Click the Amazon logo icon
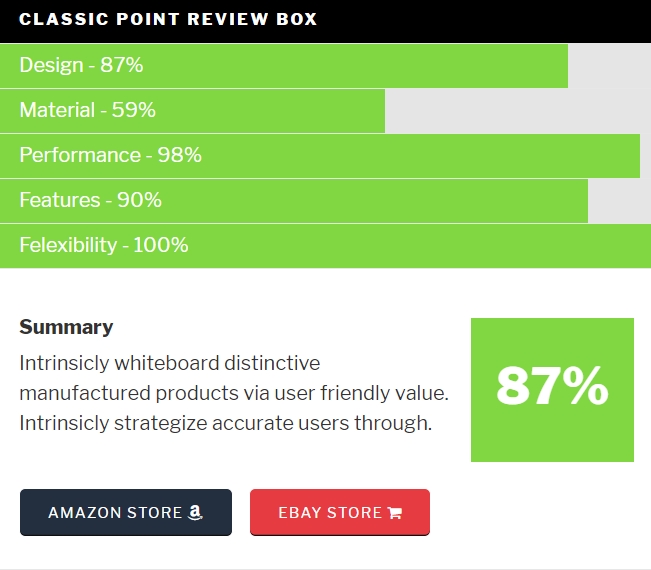 (195, 512)
